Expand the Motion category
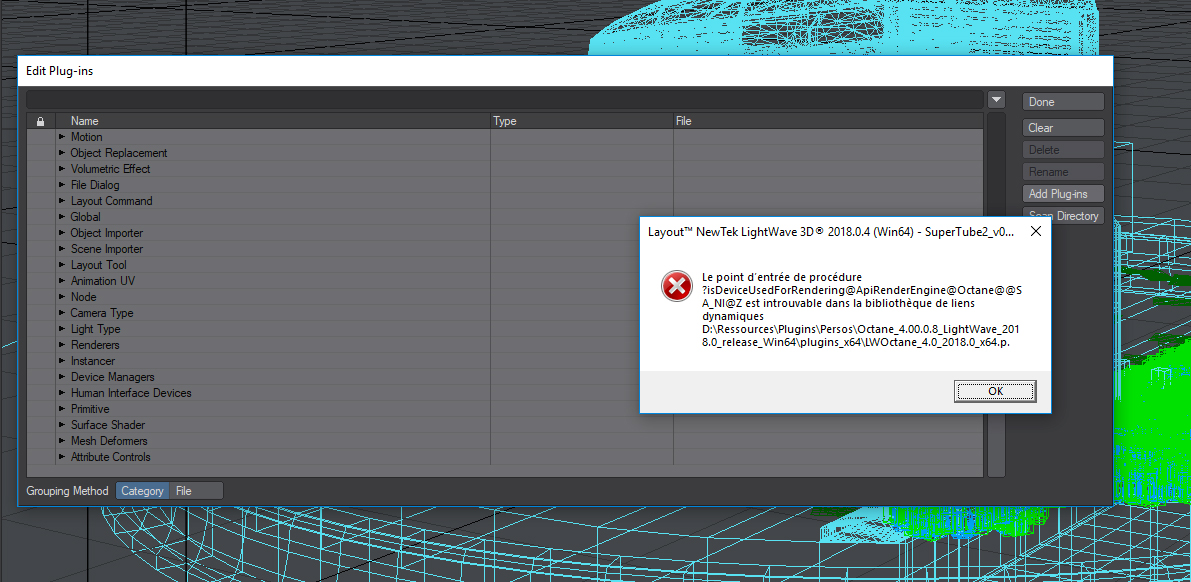This screenshot has width=1191, height=582. (62, 138)
